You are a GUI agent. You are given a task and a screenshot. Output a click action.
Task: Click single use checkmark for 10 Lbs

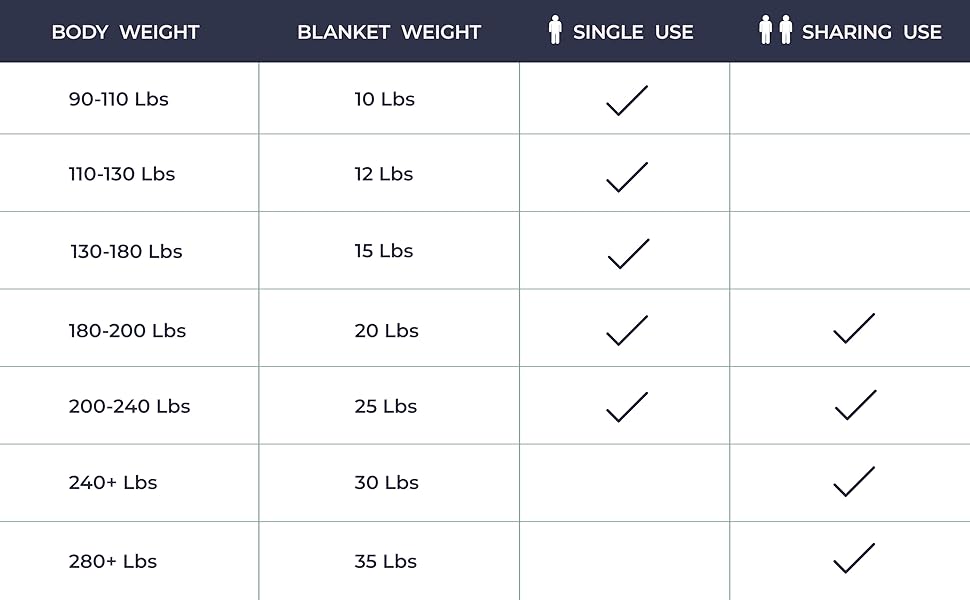[x=627, y=100]
